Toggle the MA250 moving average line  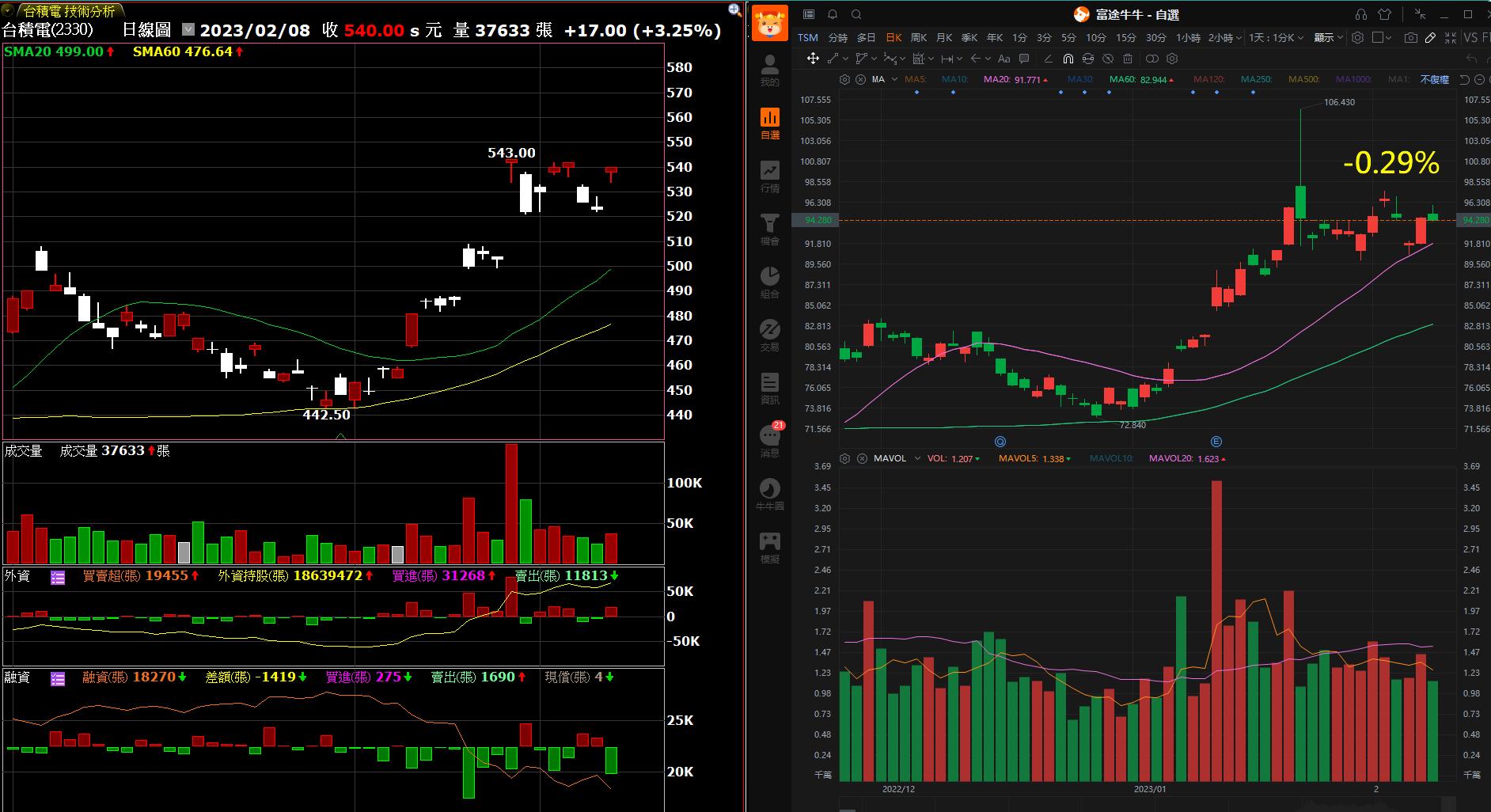coord(1256,79)
